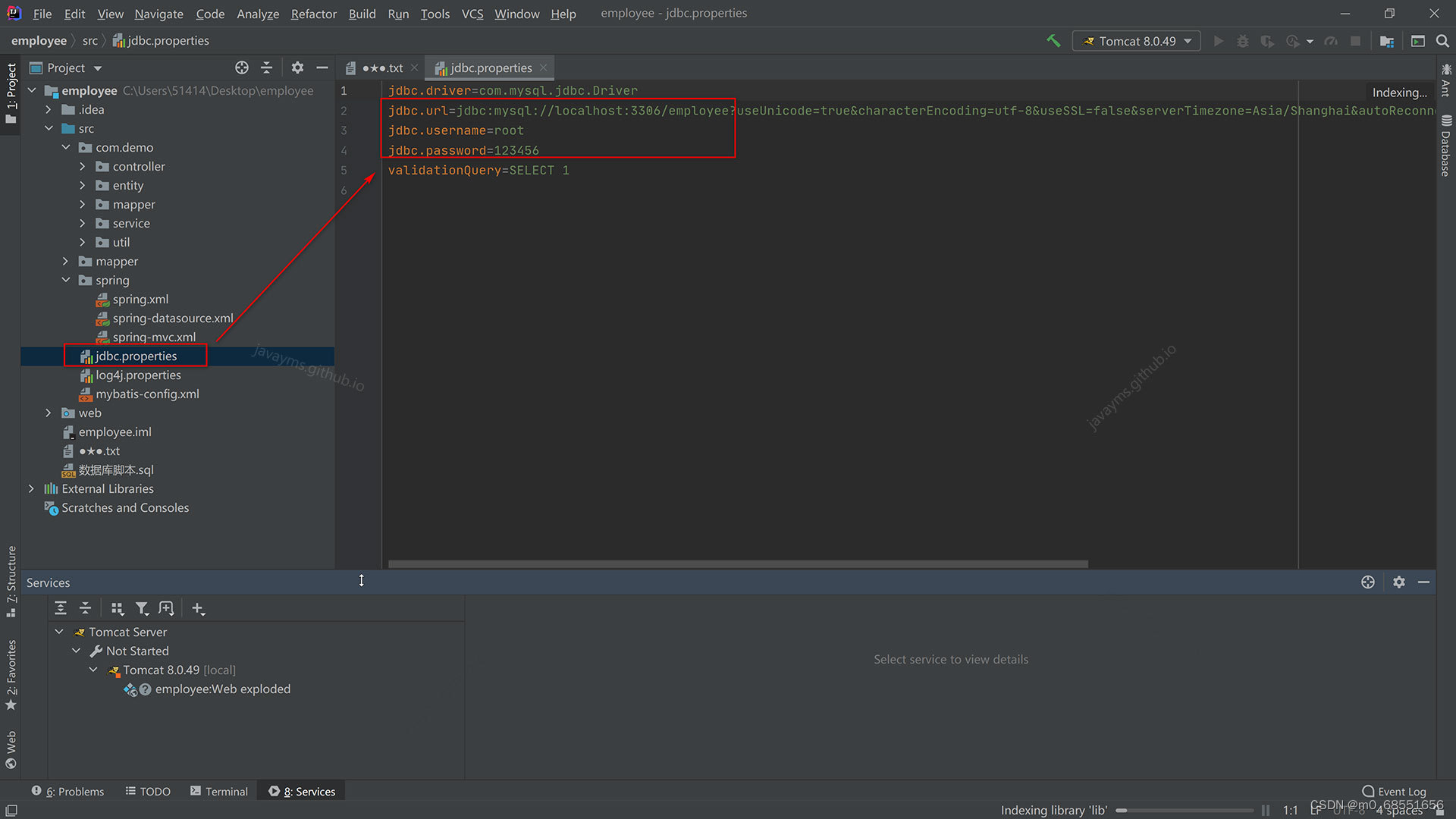Click the Debug bug icon
The width and height of the screenshot is (1456, 819).
[x=1242, y=41]
